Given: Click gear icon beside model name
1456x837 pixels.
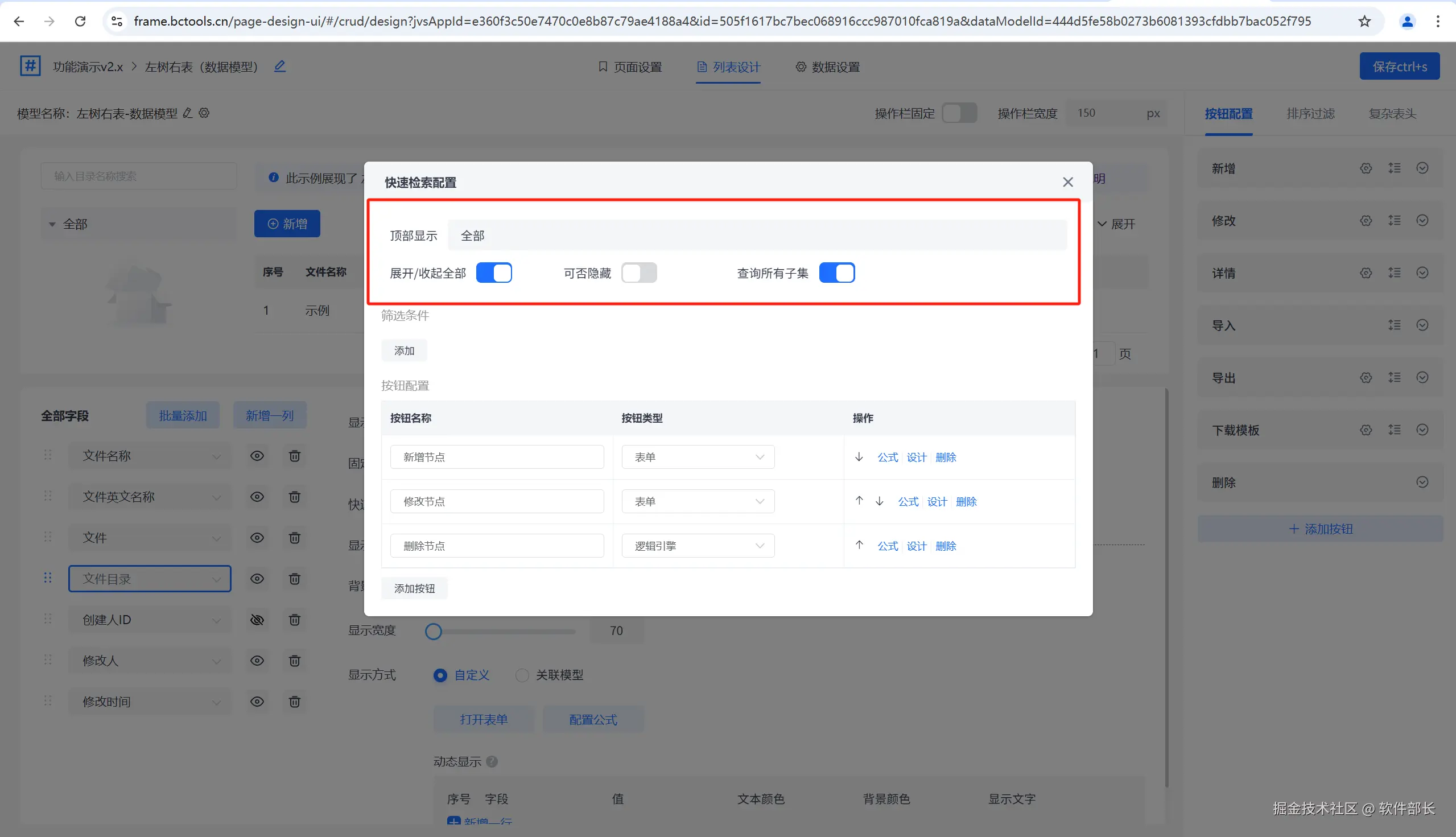Looking at the screenshot, I should tap(204, 113).
